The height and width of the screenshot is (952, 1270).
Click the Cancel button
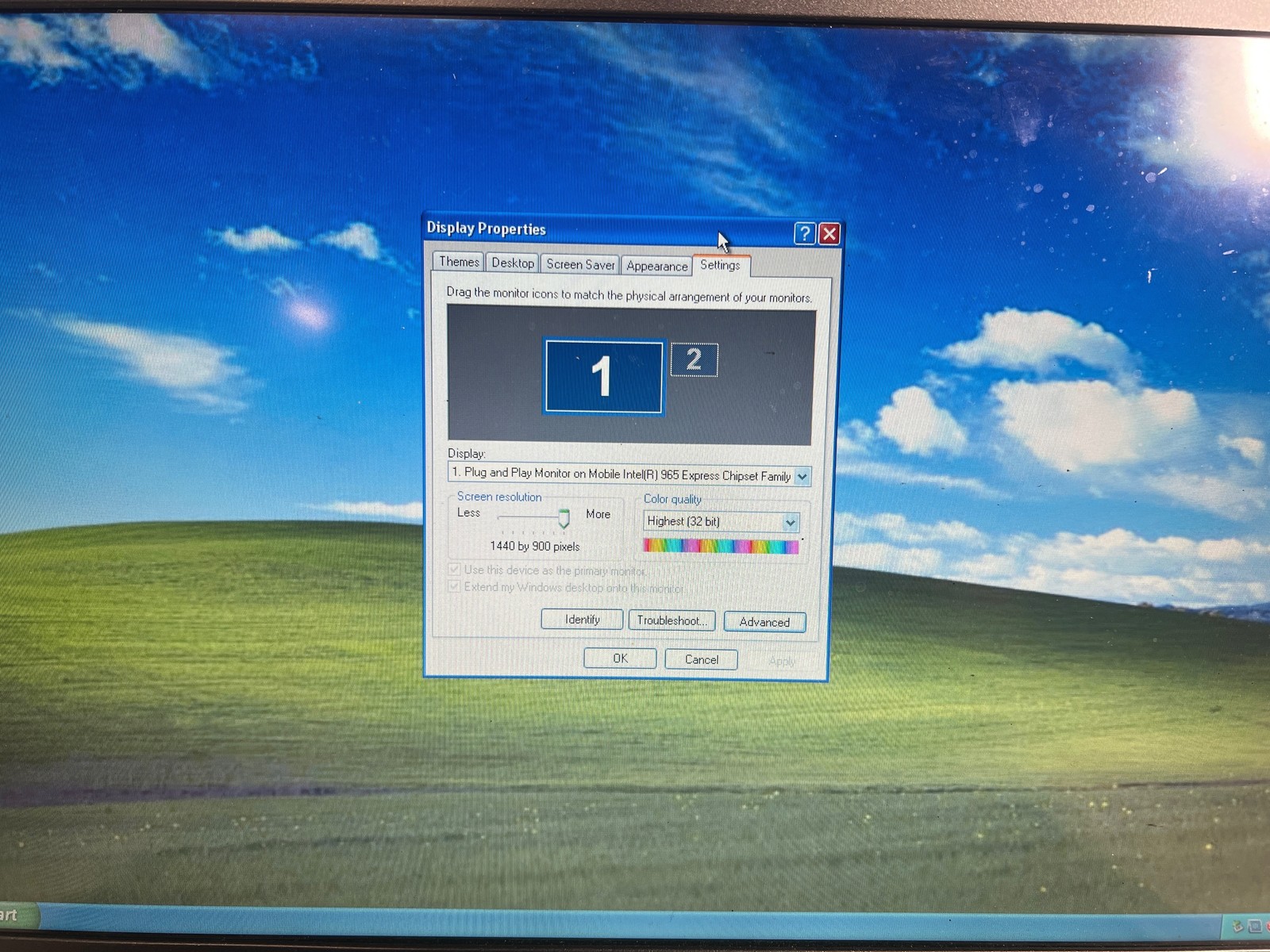point(701,659)
